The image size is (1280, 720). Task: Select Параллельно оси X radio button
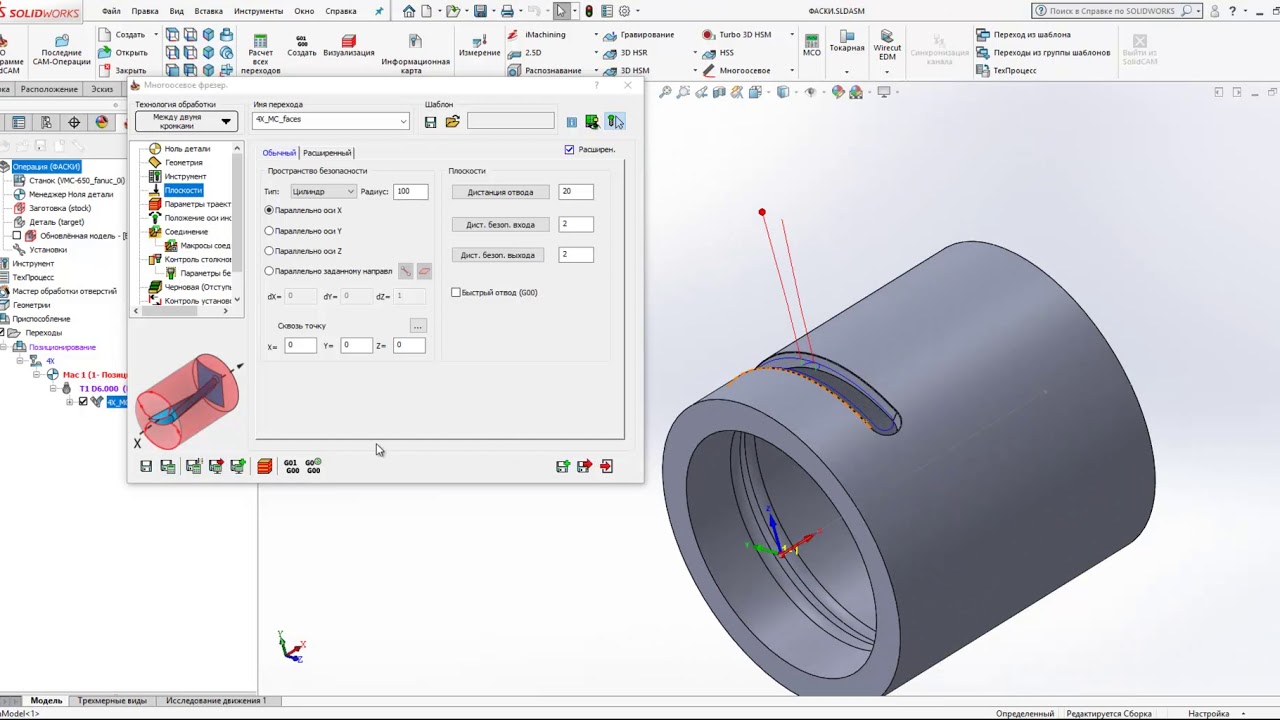(269, 210)
